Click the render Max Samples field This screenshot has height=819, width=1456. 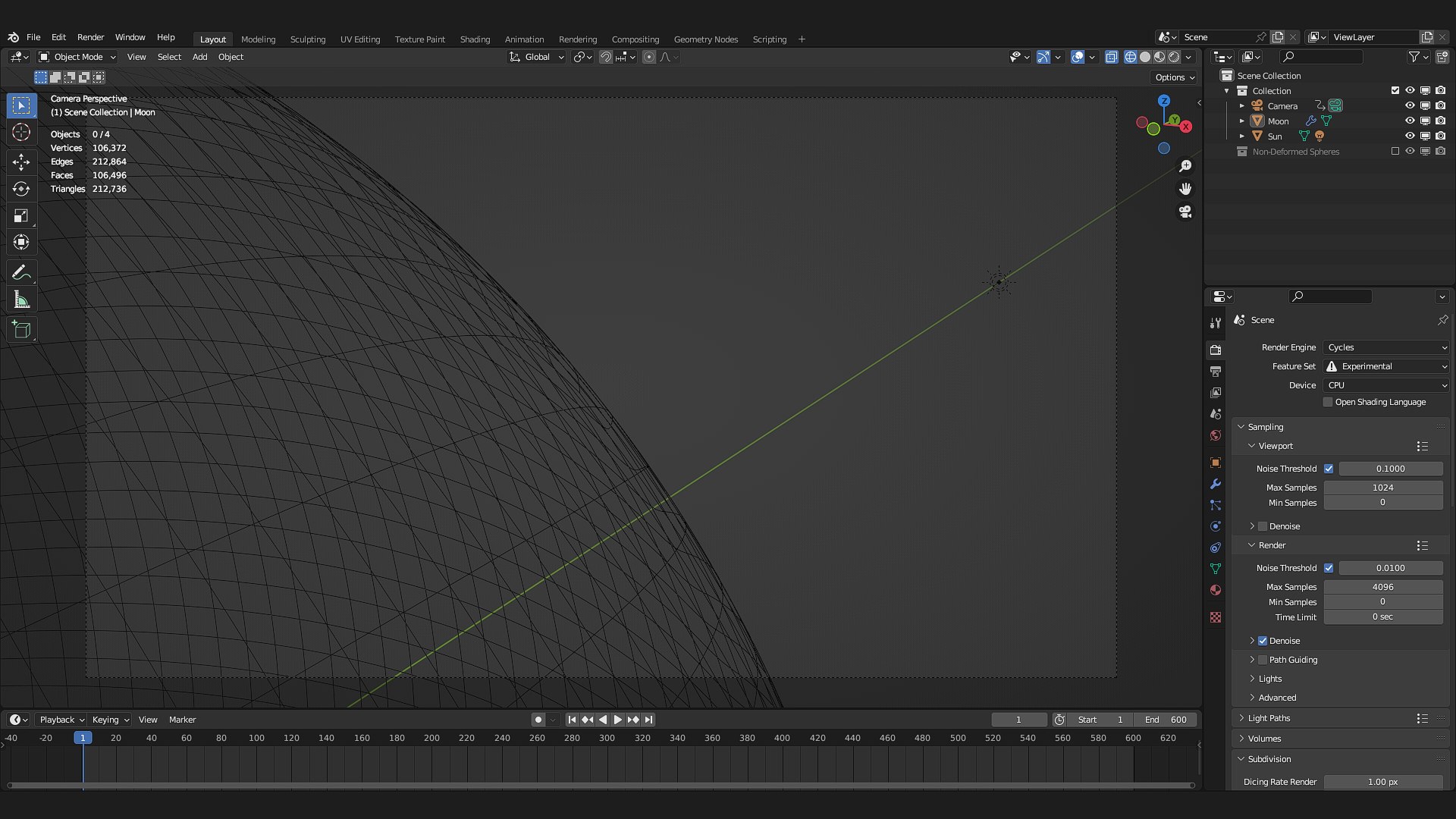coord(1382,587)
